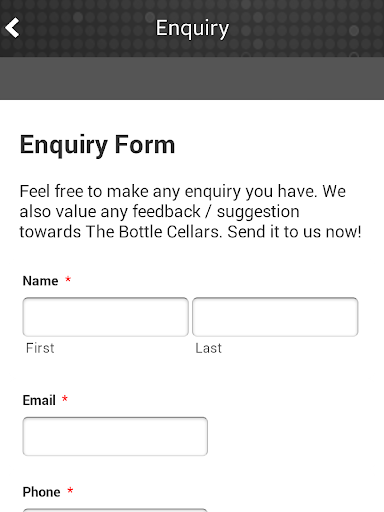Click the red asterisk beside Email
The width and height of the screenshot is (384, 512).
coord(65,399)
